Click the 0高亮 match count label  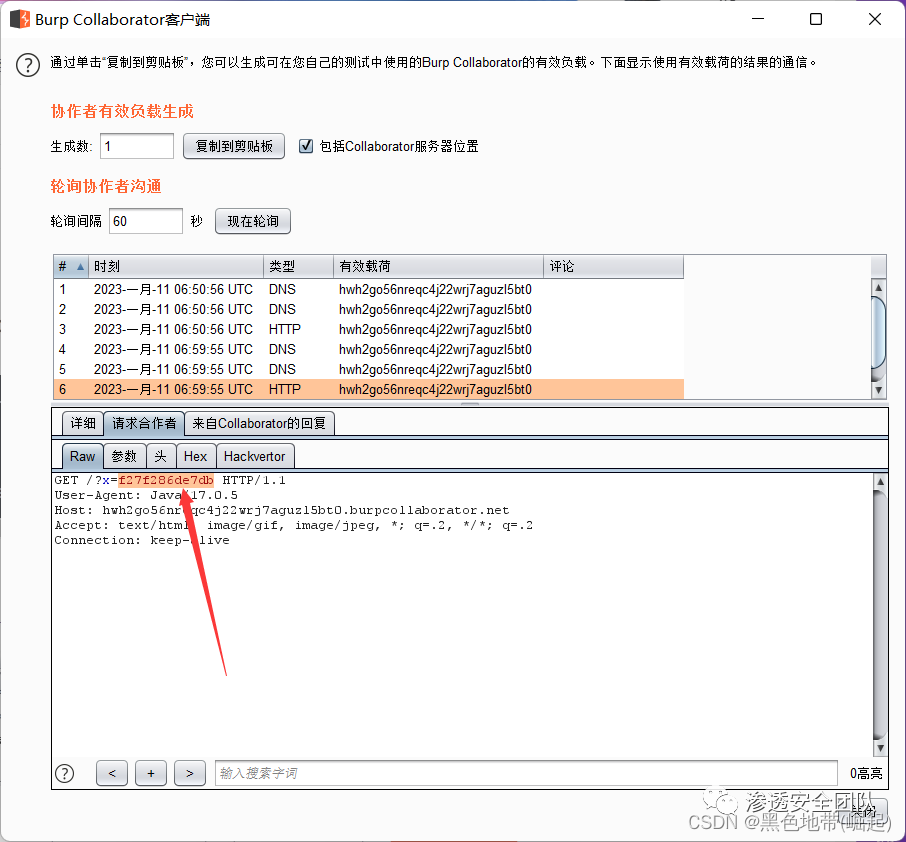[x=866, y=773]
